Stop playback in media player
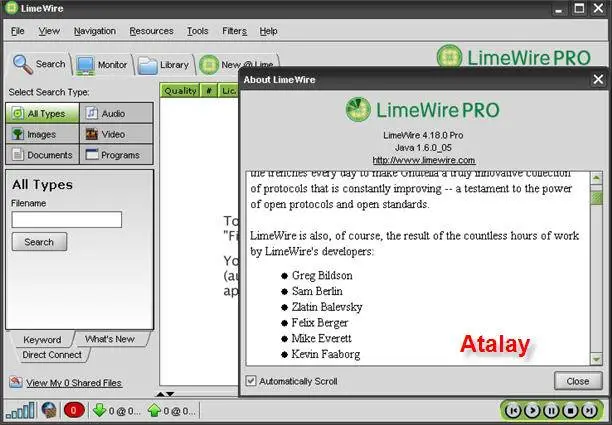 570,411
